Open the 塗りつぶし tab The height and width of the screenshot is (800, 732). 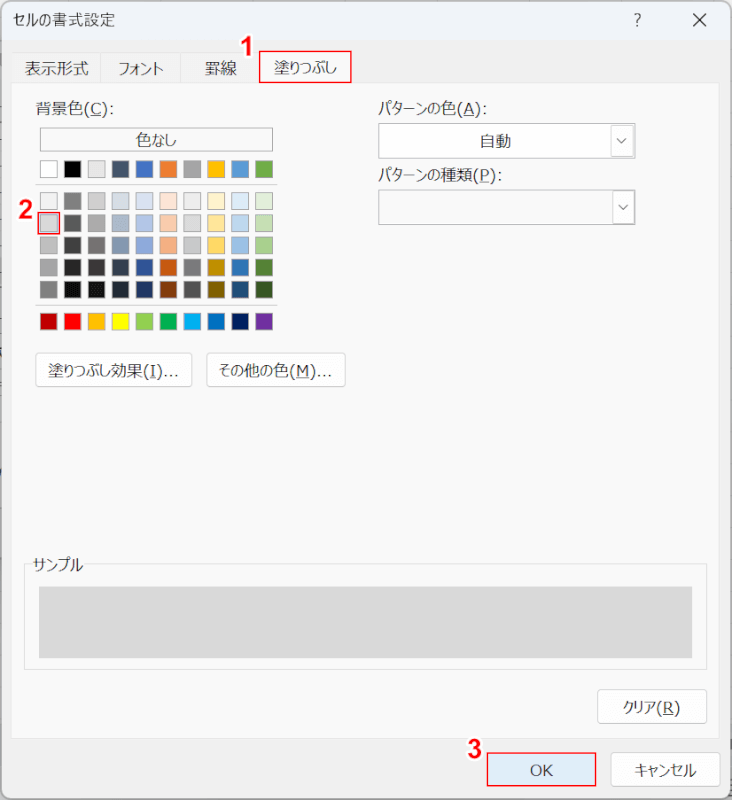(305, 67)
